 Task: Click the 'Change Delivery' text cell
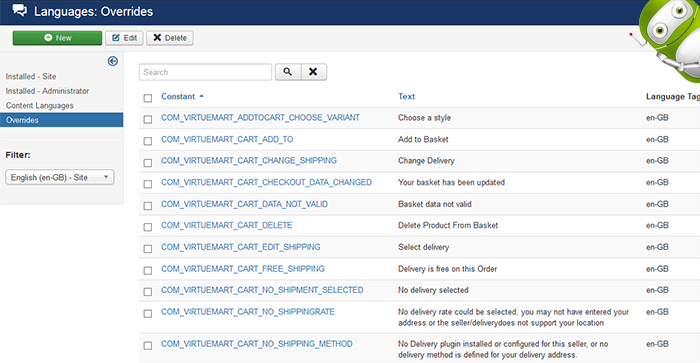click(426, 161)
